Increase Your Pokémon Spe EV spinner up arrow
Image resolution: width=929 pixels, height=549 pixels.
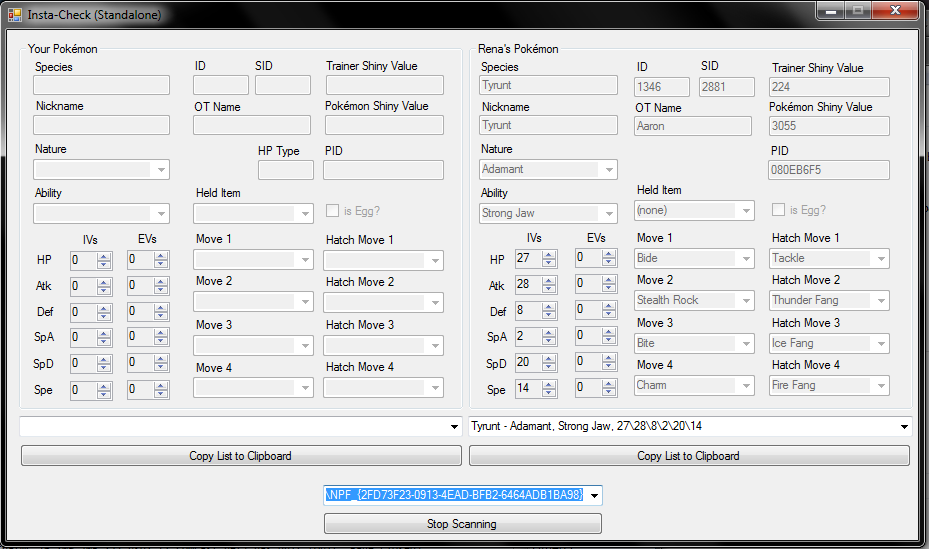coord(162,386)
